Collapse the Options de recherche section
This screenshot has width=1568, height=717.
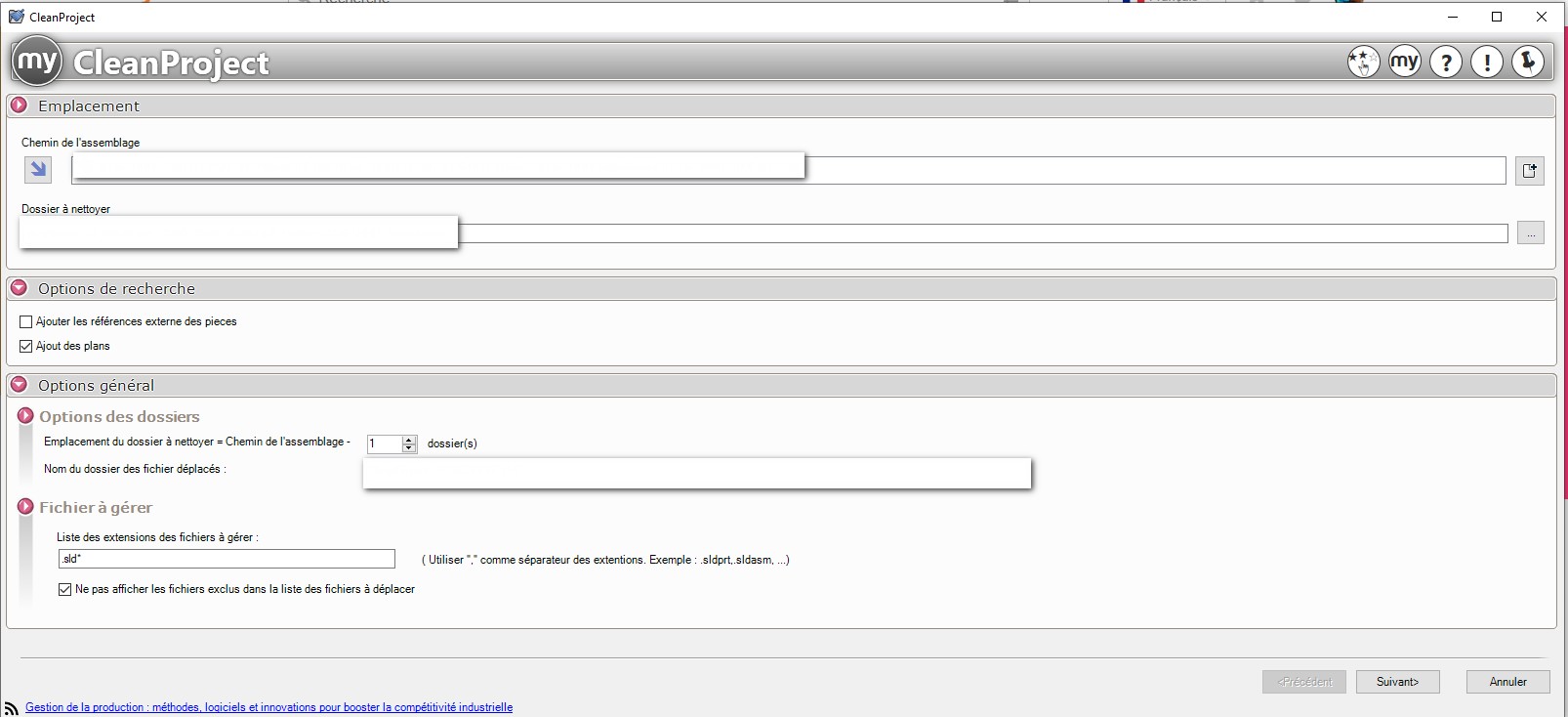pyautogui.click(x=19, y=288)
